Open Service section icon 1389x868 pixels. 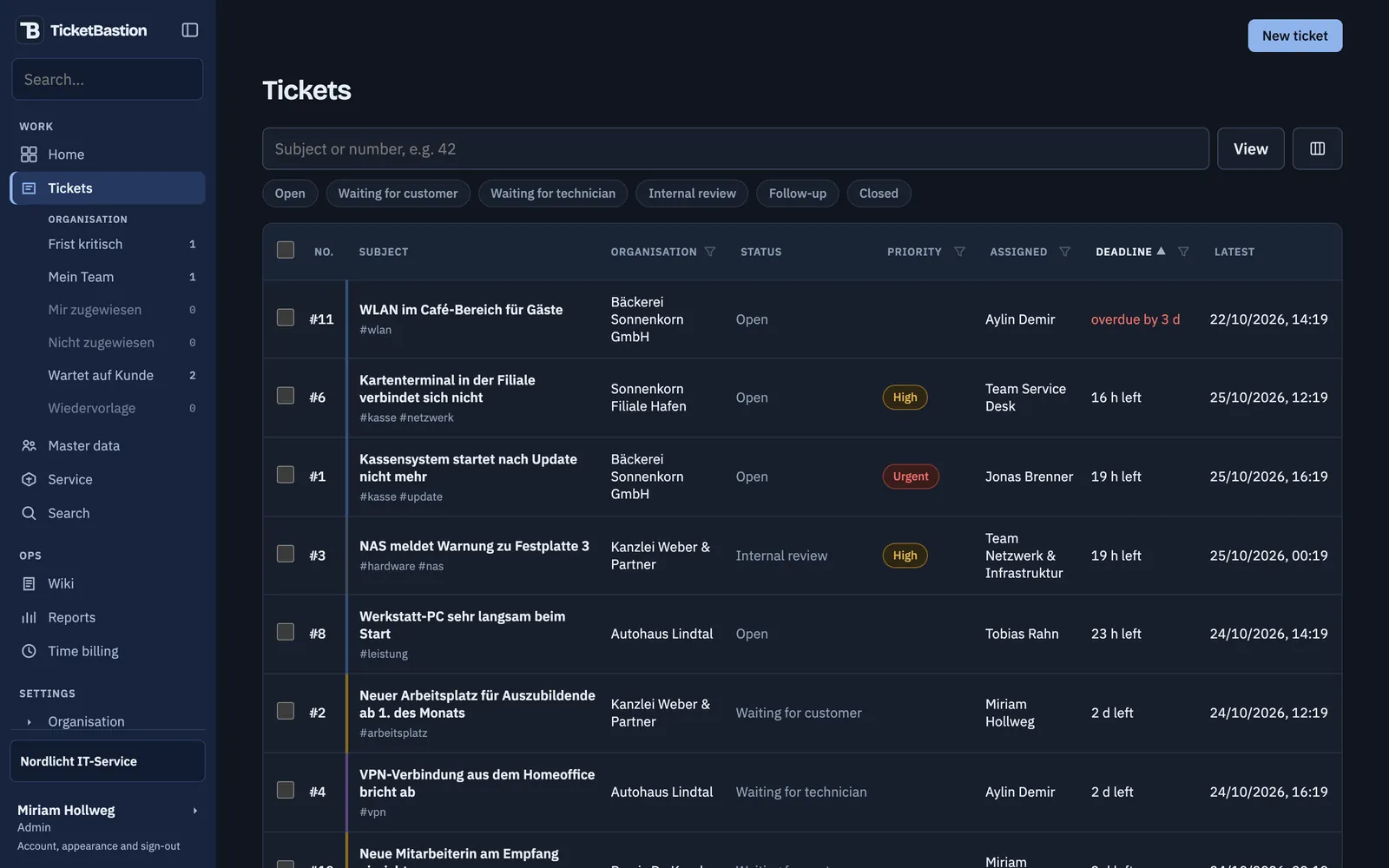pyautogui.click(x=29, y=479)
